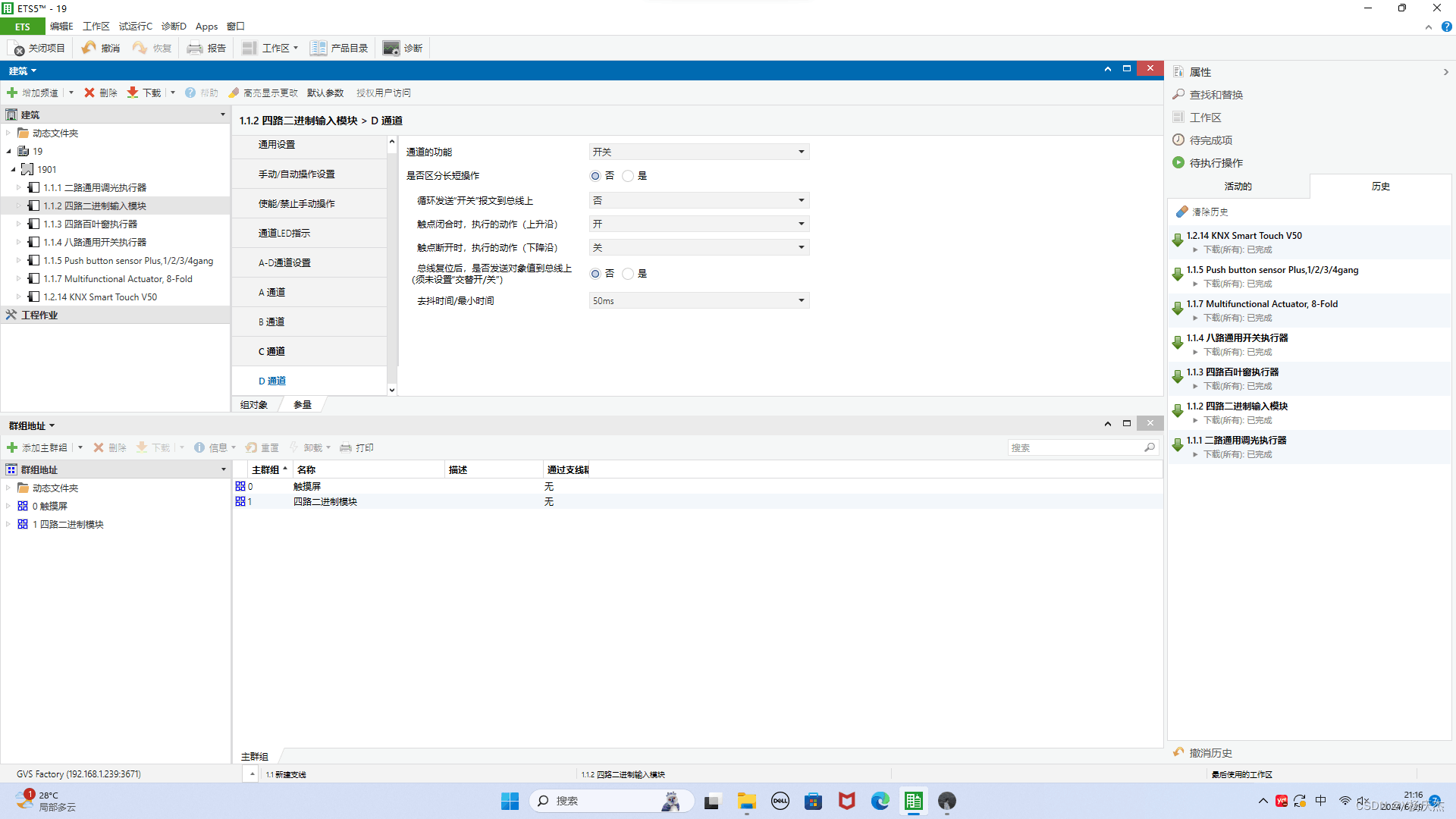
Task: Click the Clear History (清除历史) eraser icon
Action: (1181, 212)
